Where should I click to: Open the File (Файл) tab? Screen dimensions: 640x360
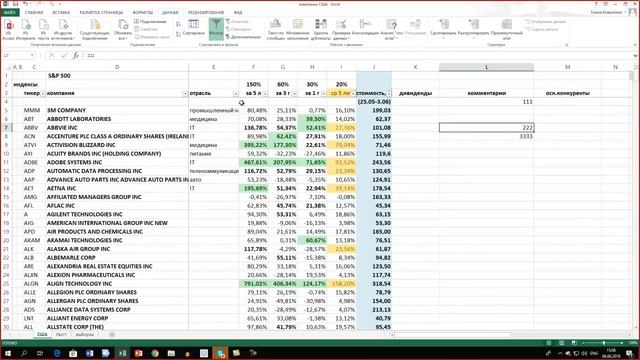click(x=9, y=12)
